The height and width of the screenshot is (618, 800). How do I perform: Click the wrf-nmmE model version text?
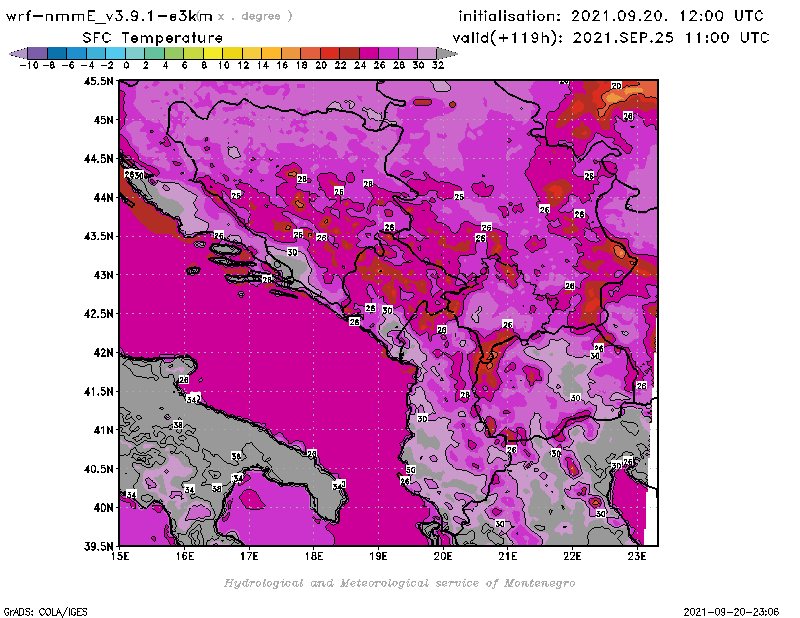click(110, 16)
